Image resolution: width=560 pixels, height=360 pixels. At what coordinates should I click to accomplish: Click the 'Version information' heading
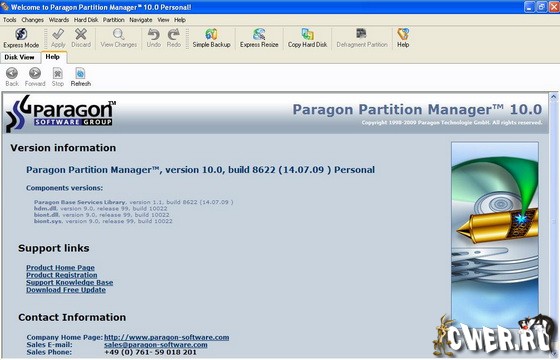63,148
